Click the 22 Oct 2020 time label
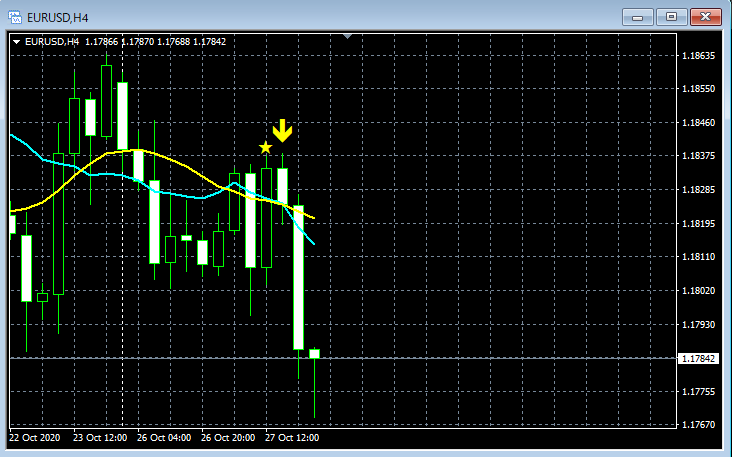The image size is (732, 457). point(35,438)
